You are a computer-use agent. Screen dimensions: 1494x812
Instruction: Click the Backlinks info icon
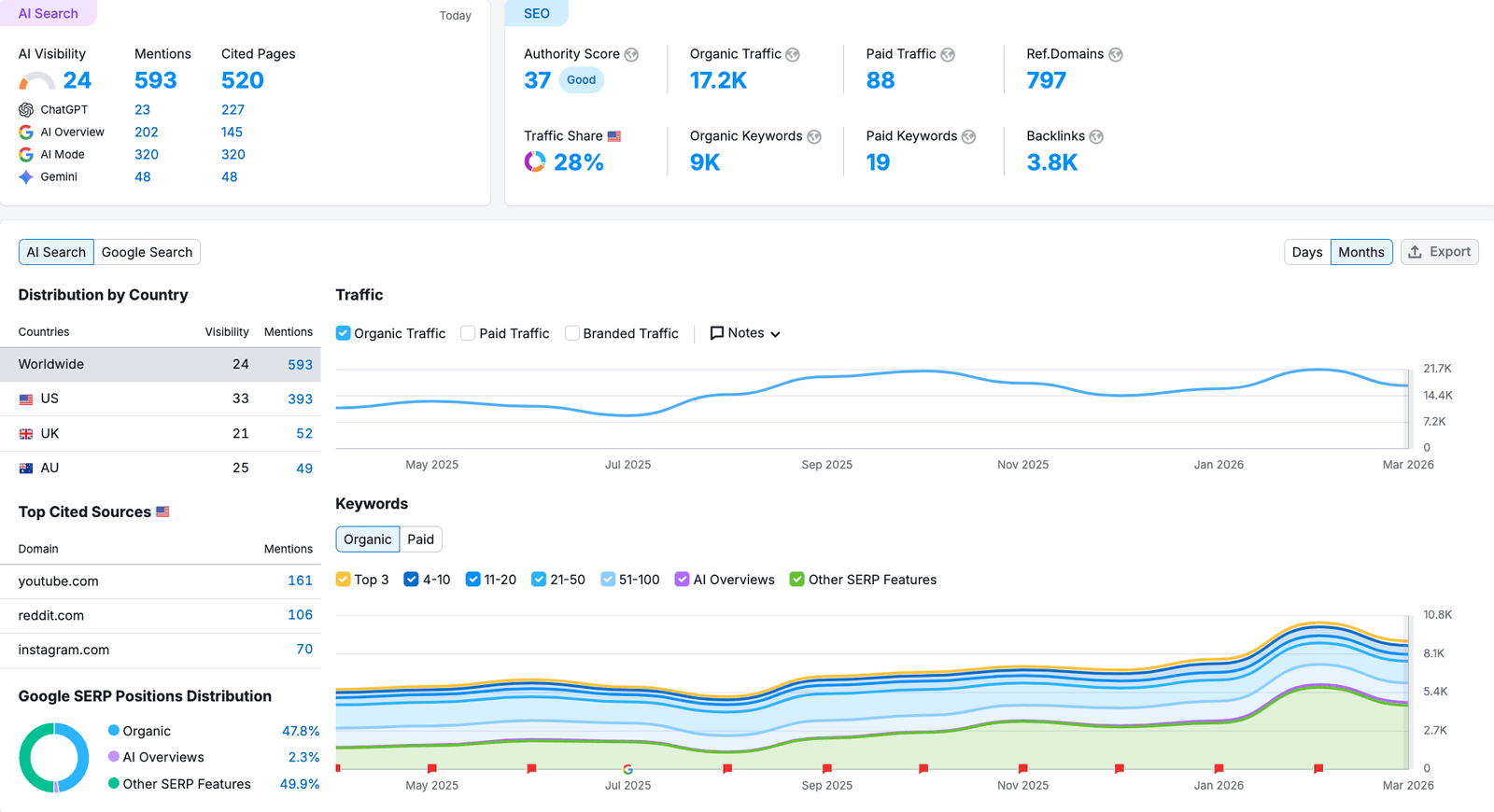[x=1096, y=137]
